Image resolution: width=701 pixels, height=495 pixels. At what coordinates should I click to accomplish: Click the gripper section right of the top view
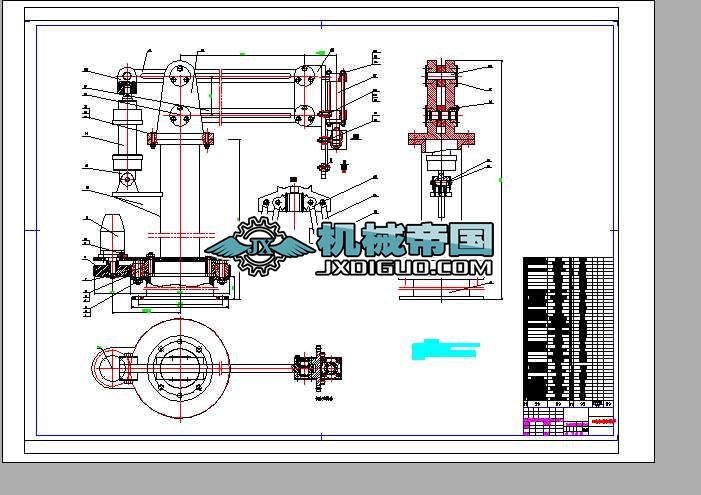318,367
